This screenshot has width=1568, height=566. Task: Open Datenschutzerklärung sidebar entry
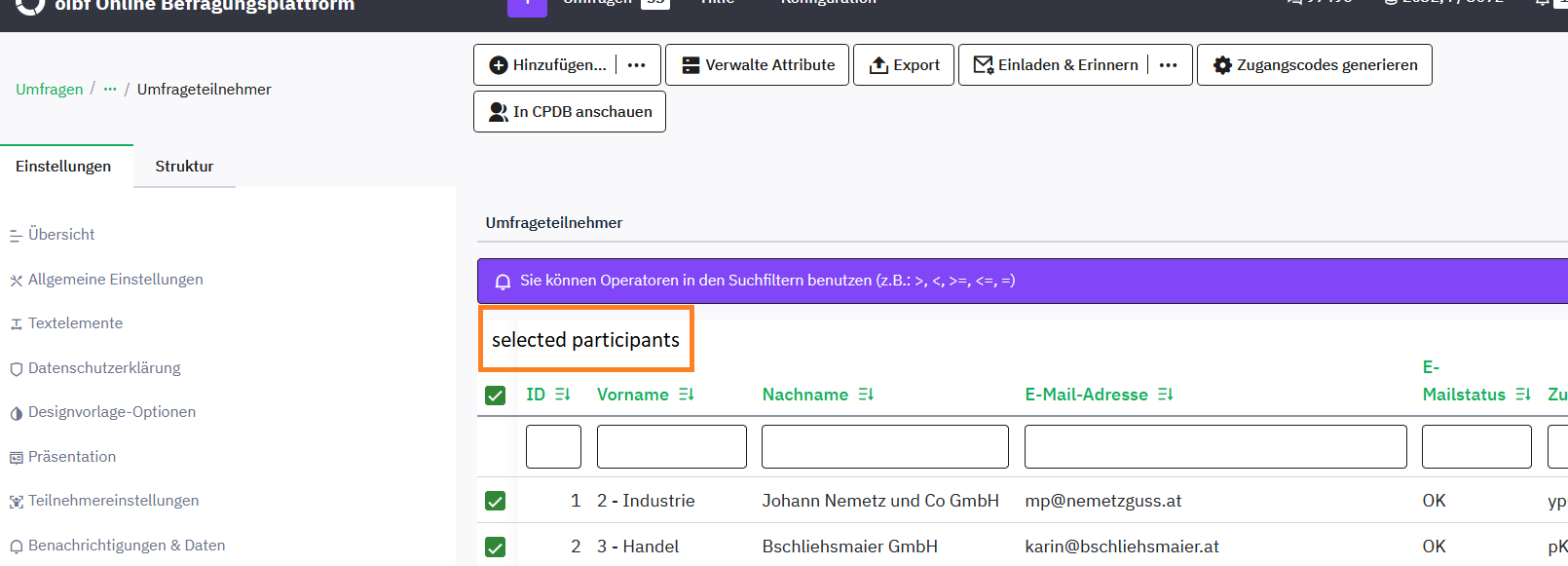pyautogui.click(x=95, y=368)
